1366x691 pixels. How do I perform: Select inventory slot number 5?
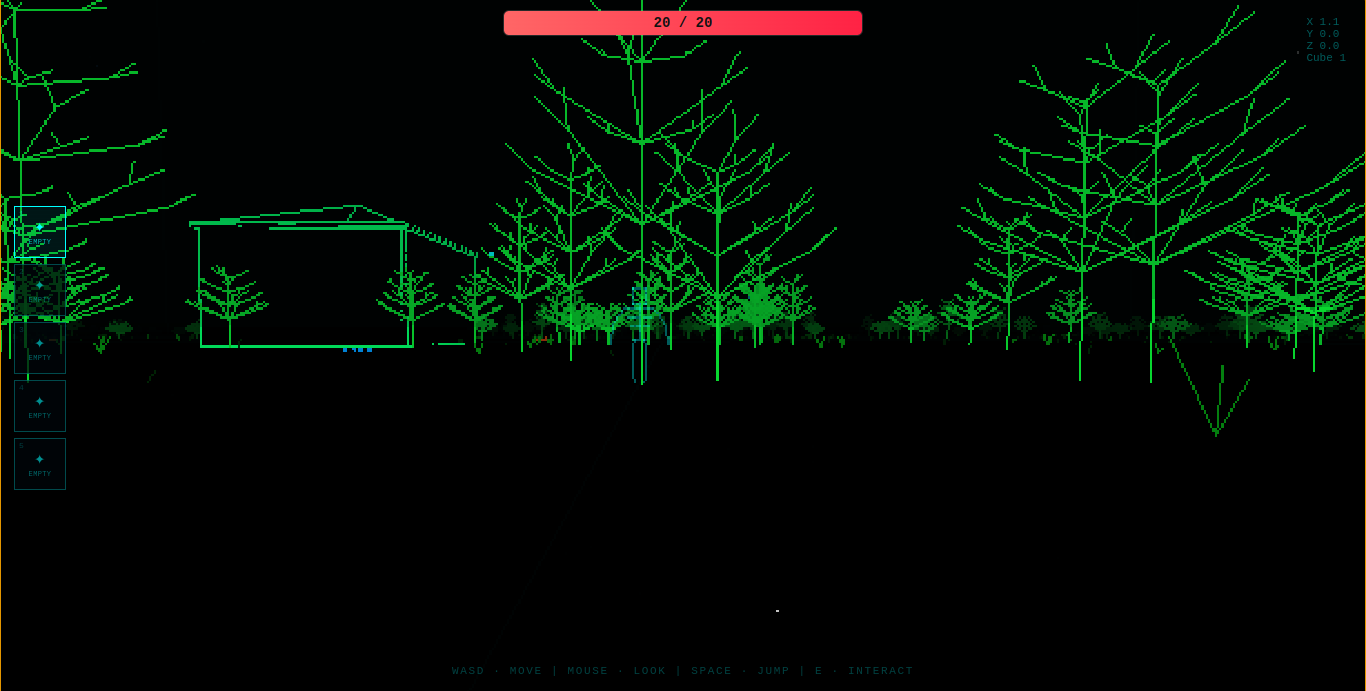tap(40, 464)
